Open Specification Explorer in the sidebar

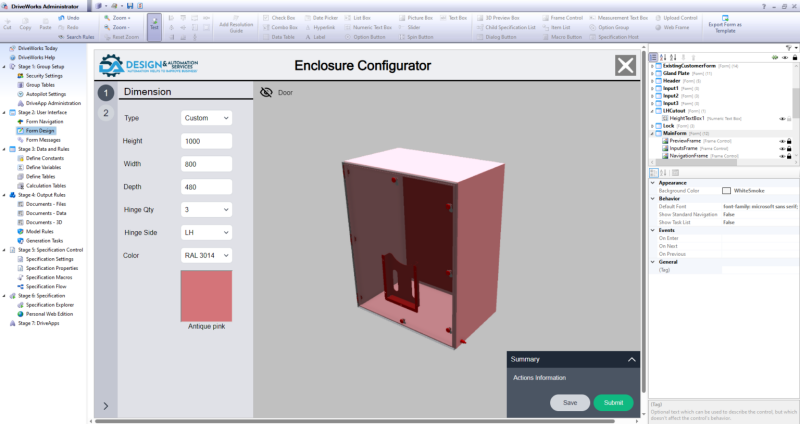point(50,304)
